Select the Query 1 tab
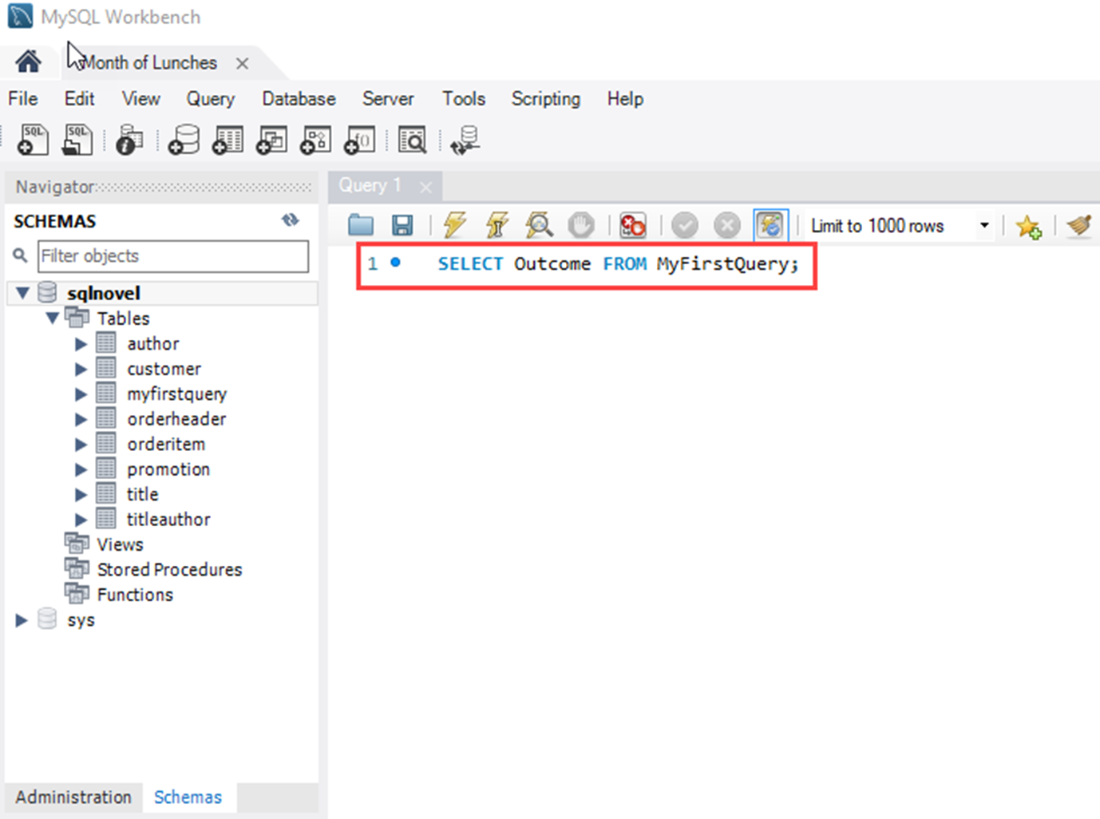The height and width of the screenshot is (819, 1100). (370, 185)
